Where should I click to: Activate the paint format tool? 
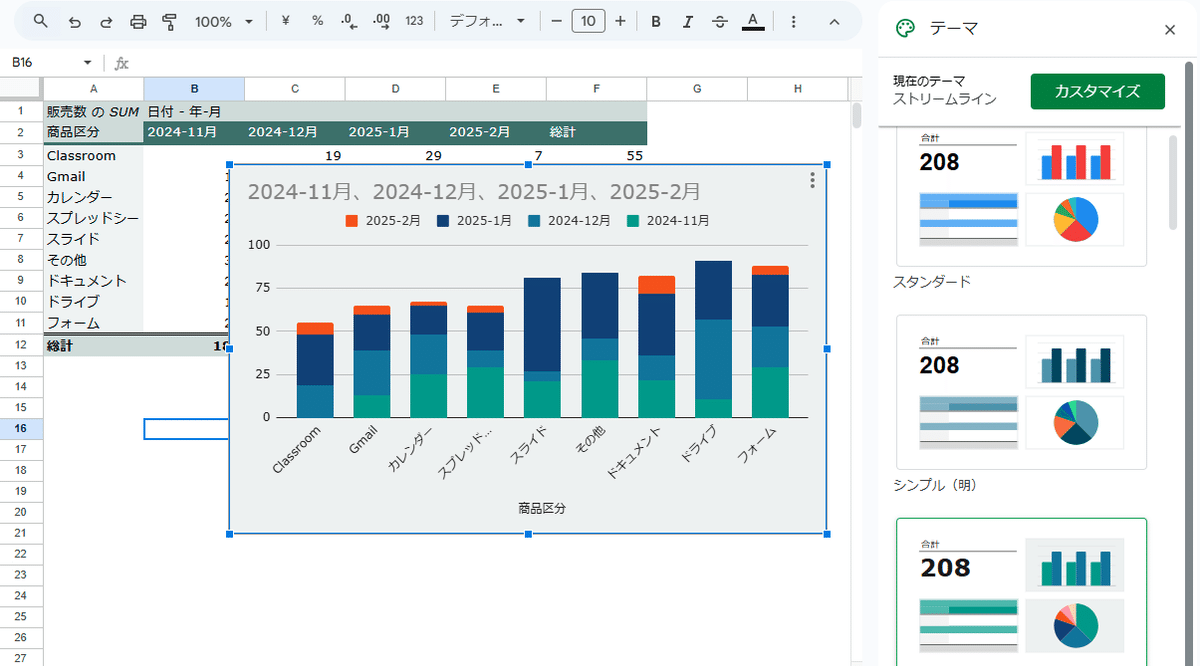[169, 21]
